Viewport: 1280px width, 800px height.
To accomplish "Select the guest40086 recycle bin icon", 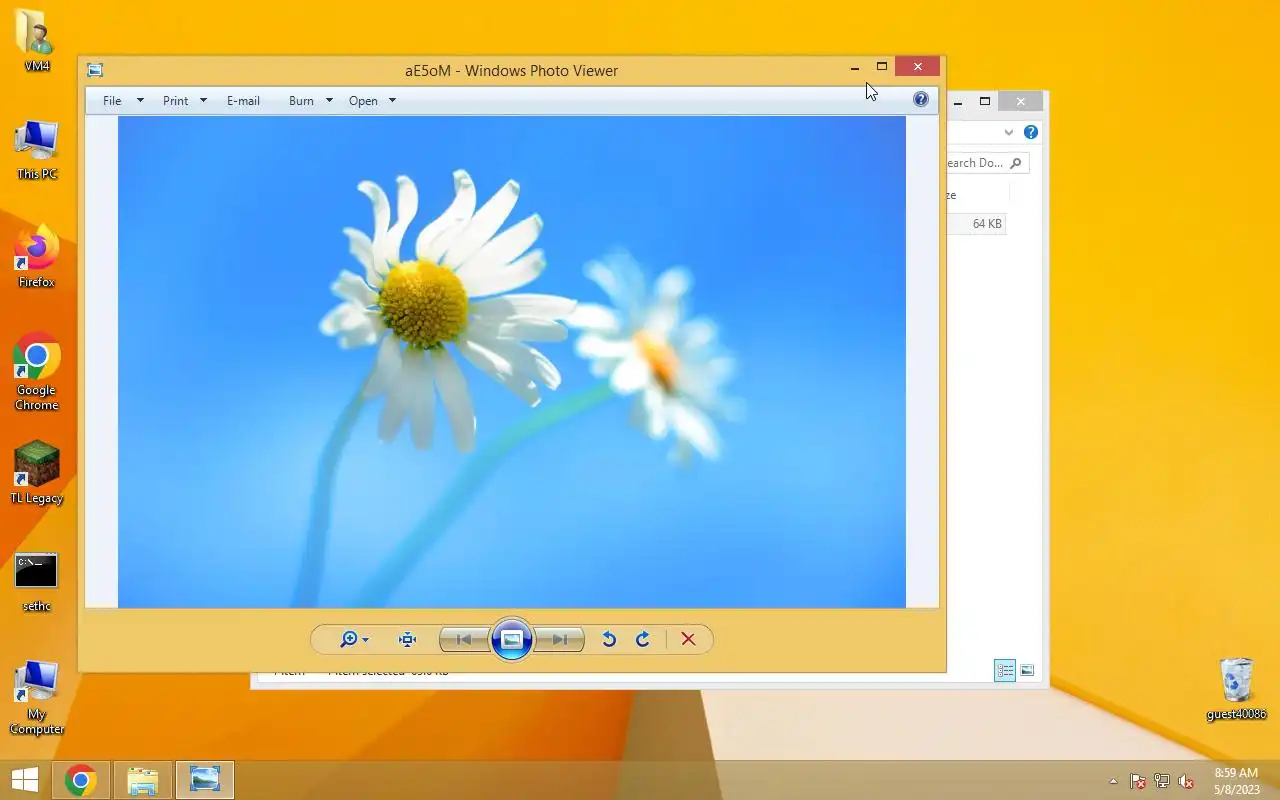I will coord(1237,688).
